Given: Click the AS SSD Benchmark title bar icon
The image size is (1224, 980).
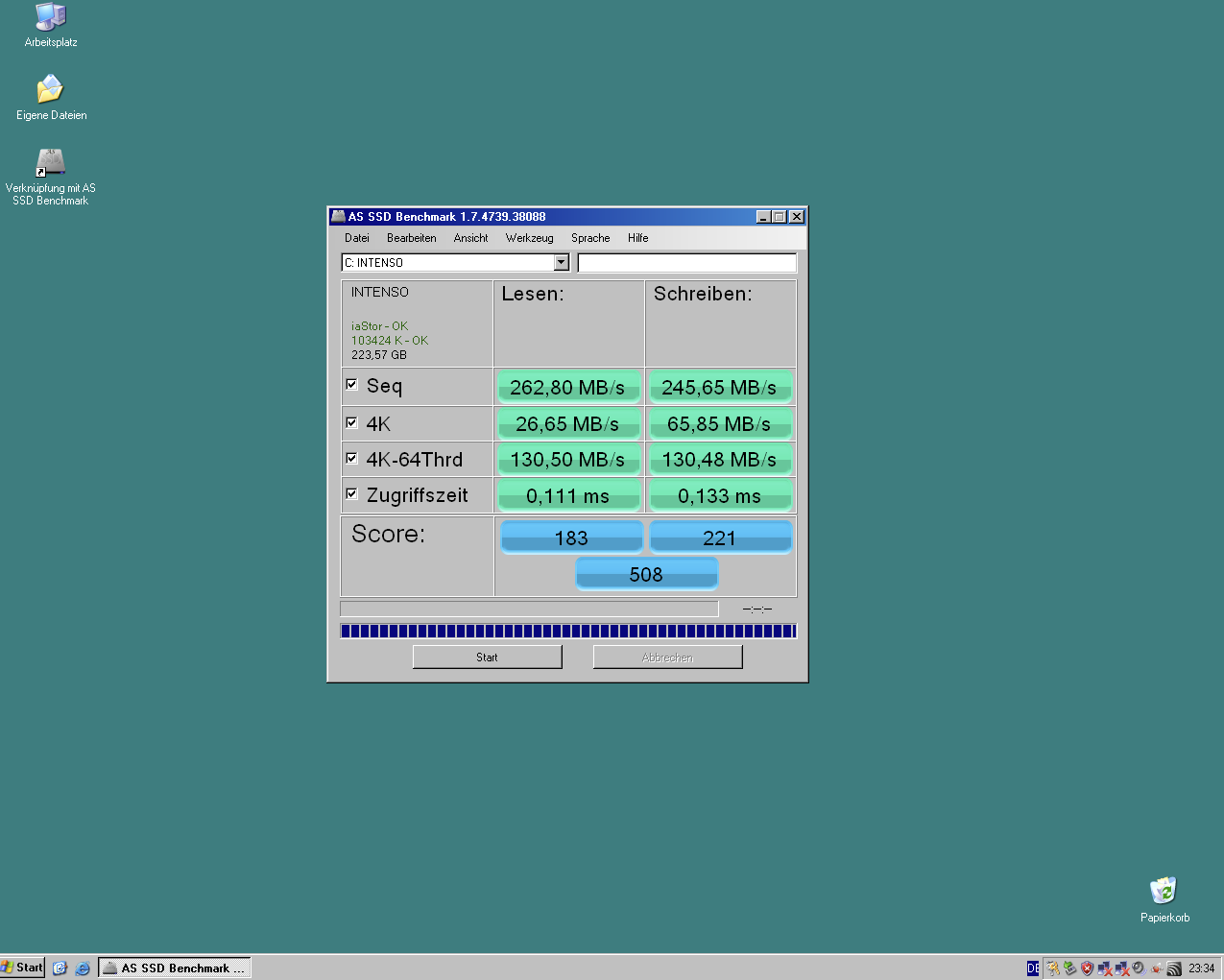Looking at the screenshot, I should coord(338,217).
